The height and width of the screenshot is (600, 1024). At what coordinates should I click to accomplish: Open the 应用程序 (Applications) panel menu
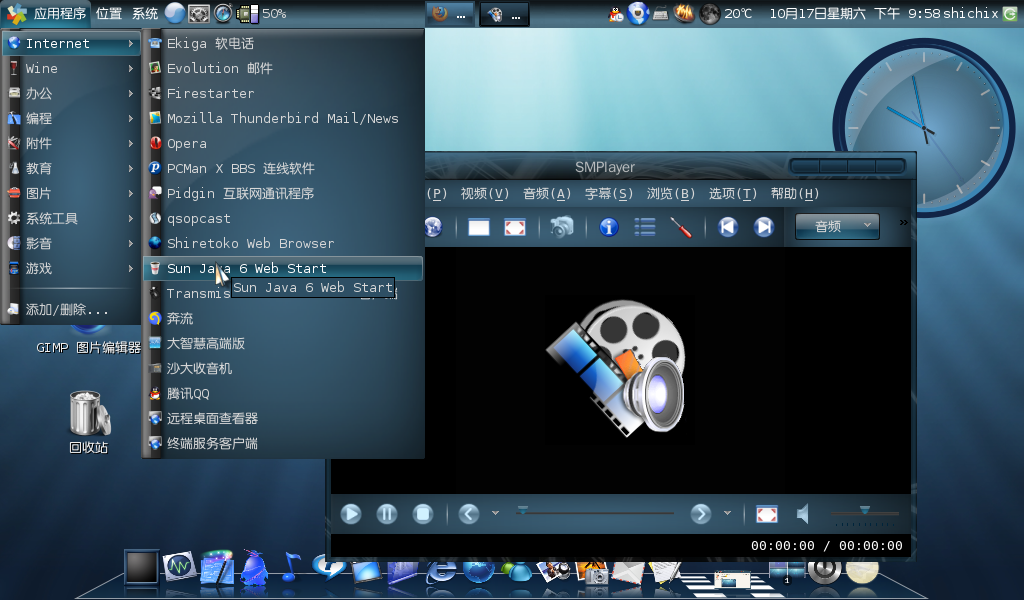[46, 13]
